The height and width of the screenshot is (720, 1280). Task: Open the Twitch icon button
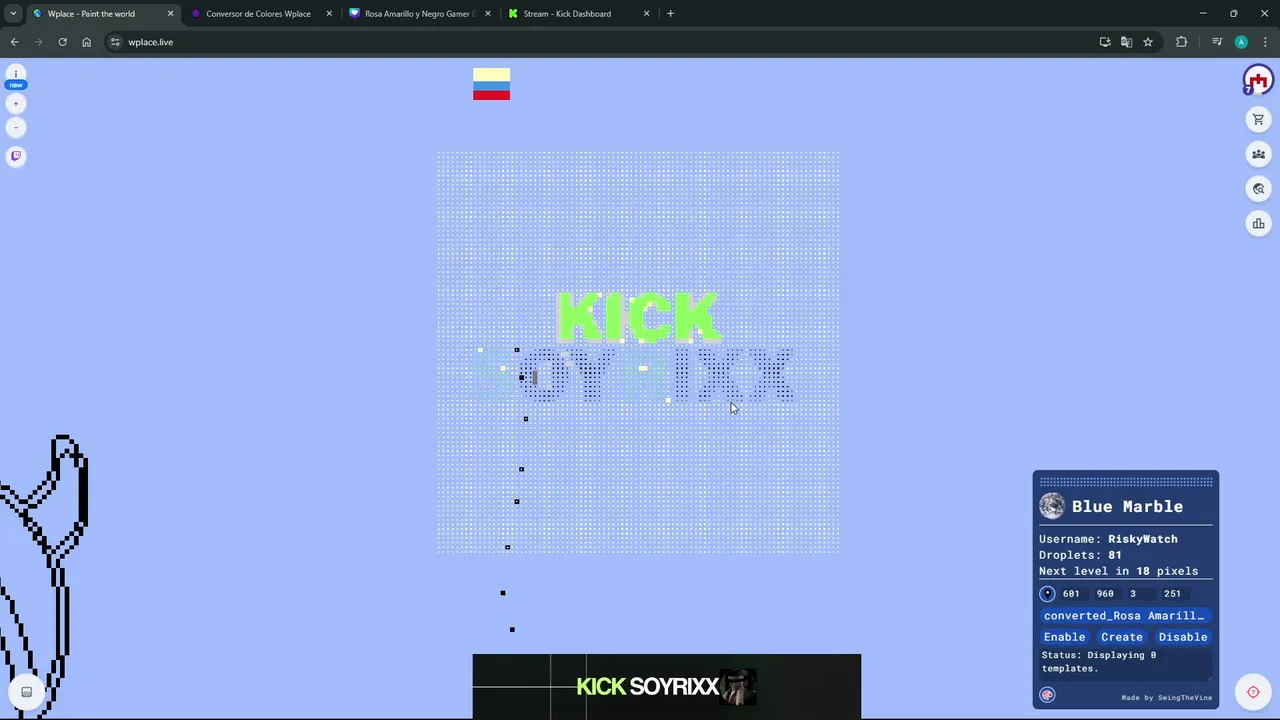coord(16,156)
